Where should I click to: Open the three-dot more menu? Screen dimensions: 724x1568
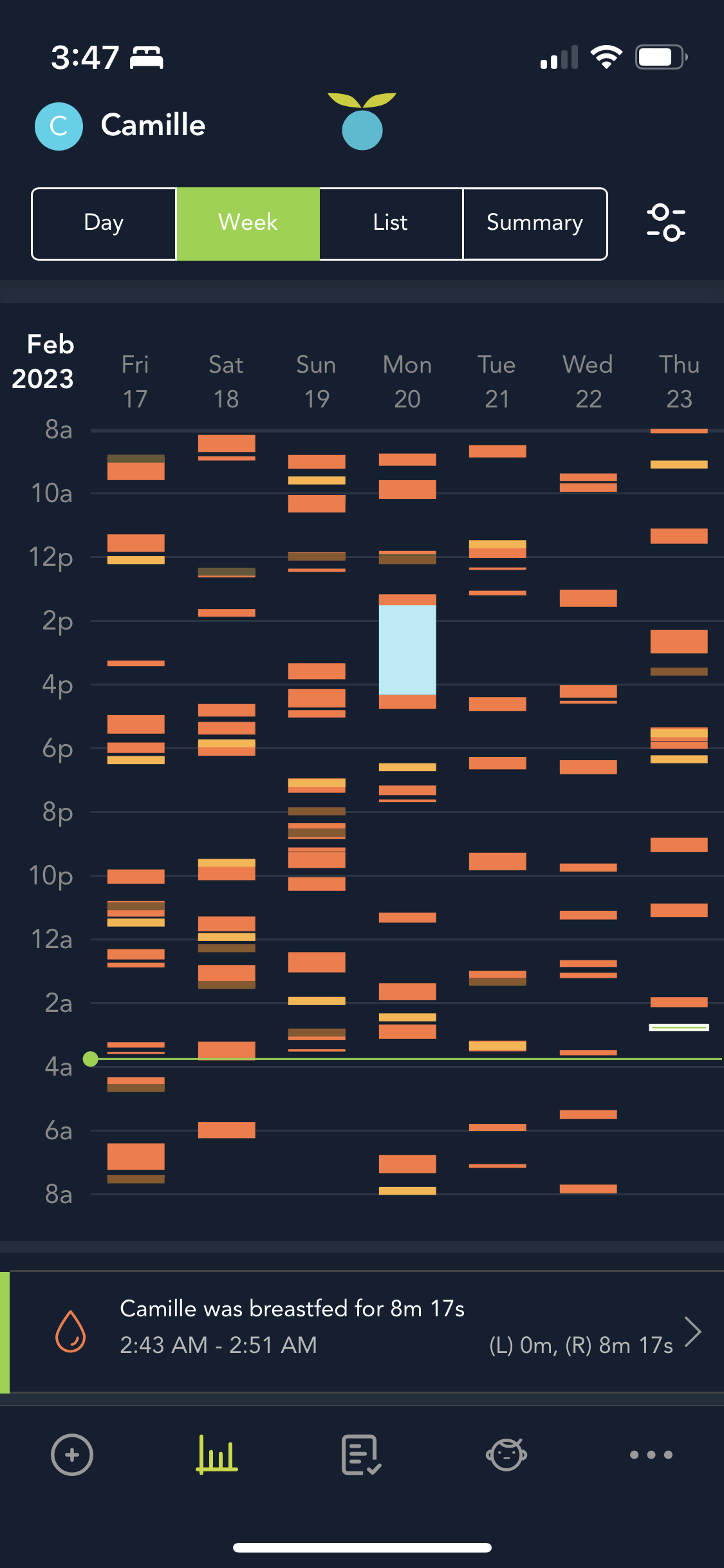tap(651, 1454)
